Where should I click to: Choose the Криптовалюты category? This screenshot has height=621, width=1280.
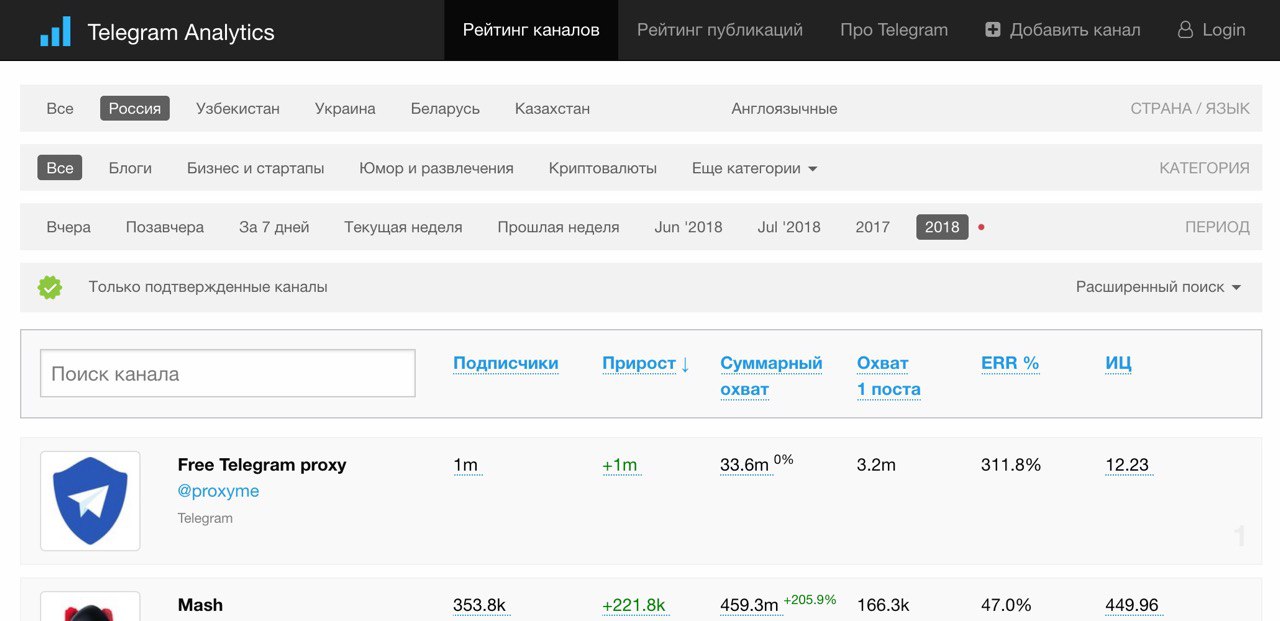[603, 168]
